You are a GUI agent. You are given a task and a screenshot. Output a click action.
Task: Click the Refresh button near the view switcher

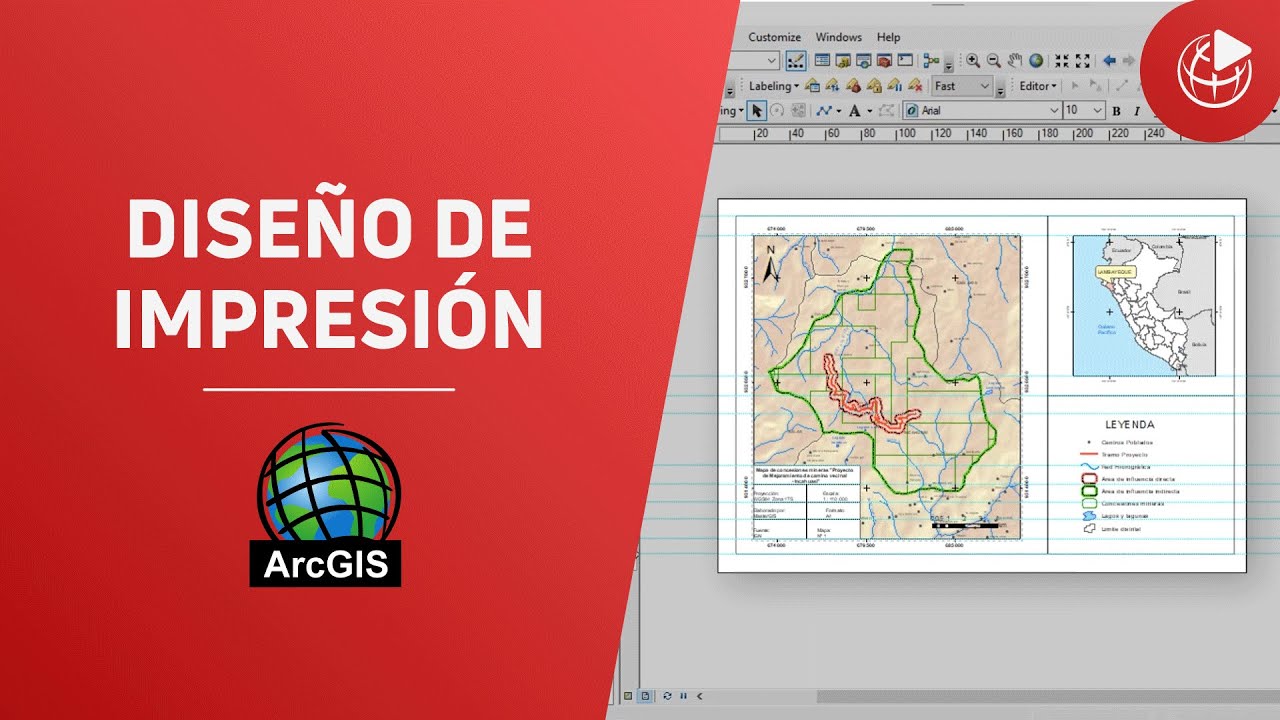point(667,695)
